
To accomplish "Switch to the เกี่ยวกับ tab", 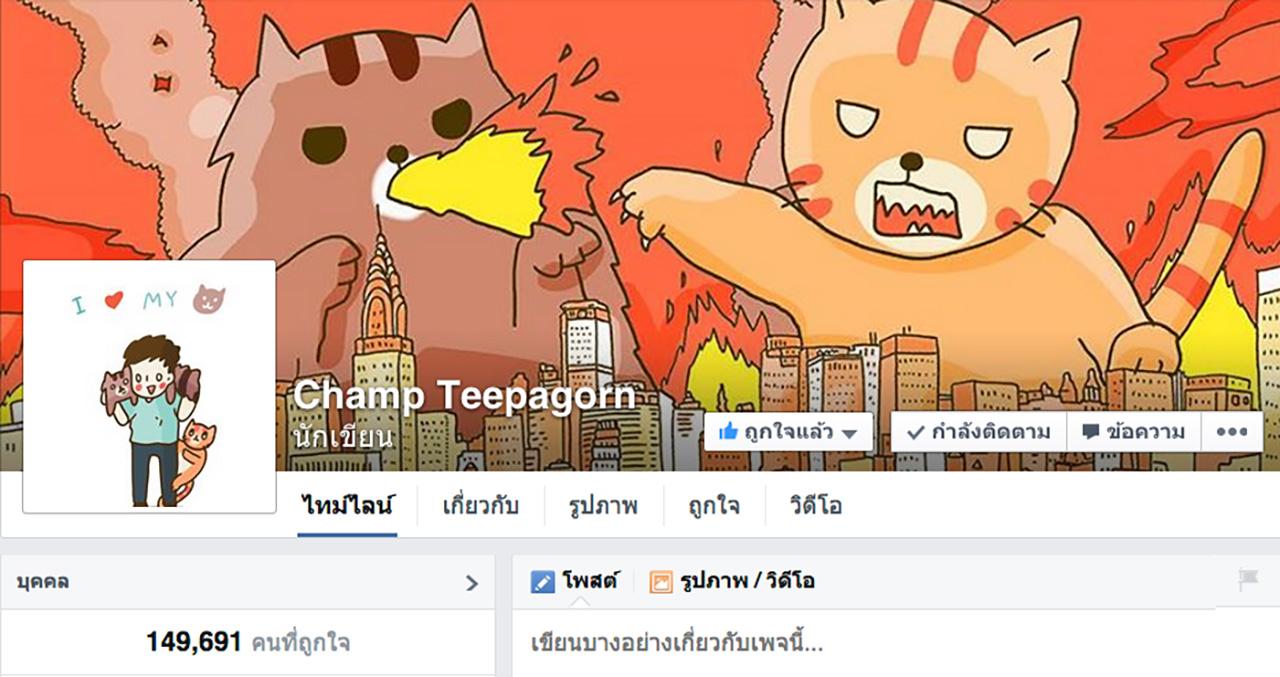I will click(x=481, y=505).
